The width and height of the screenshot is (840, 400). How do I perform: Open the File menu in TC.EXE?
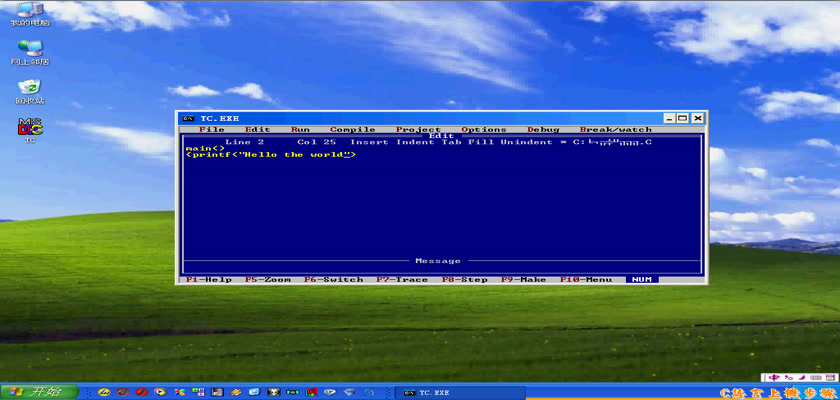[x=212, y=130]
